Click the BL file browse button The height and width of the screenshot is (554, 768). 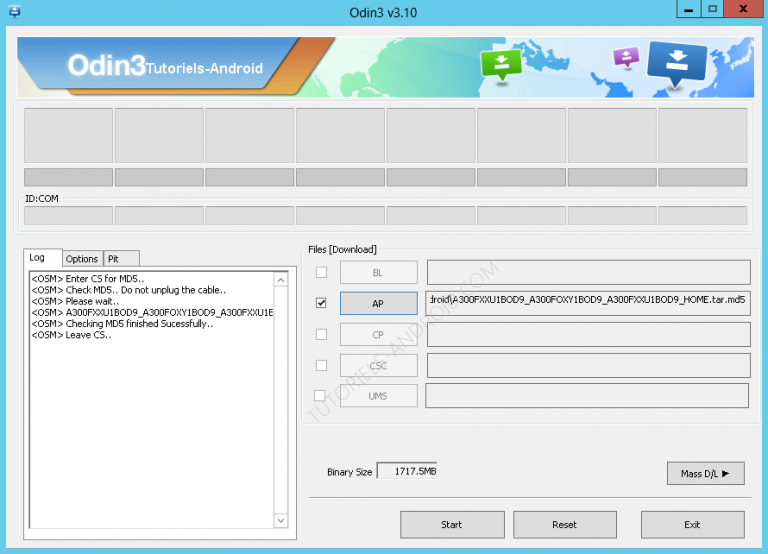379,272
